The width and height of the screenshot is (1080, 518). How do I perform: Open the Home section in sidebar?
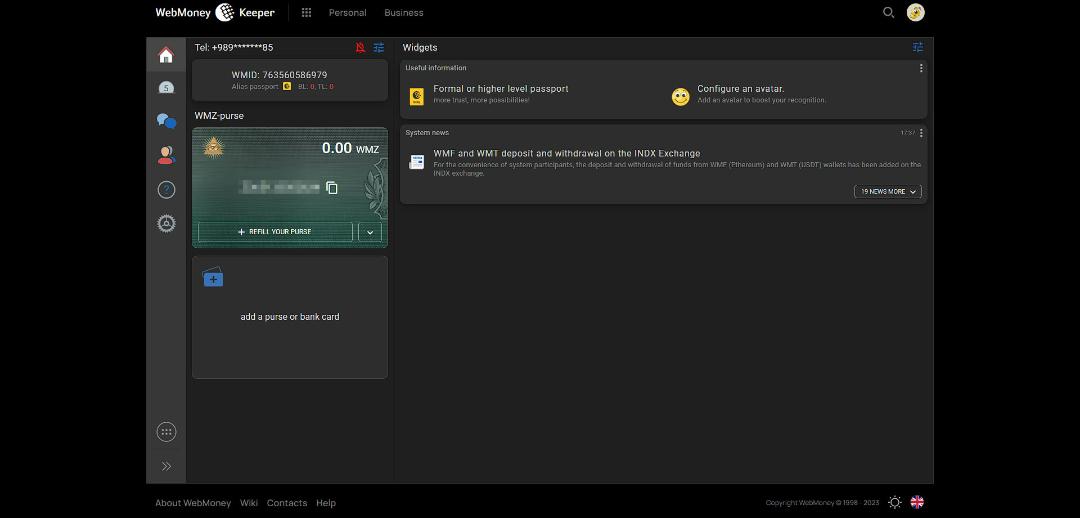pos(166,55)
